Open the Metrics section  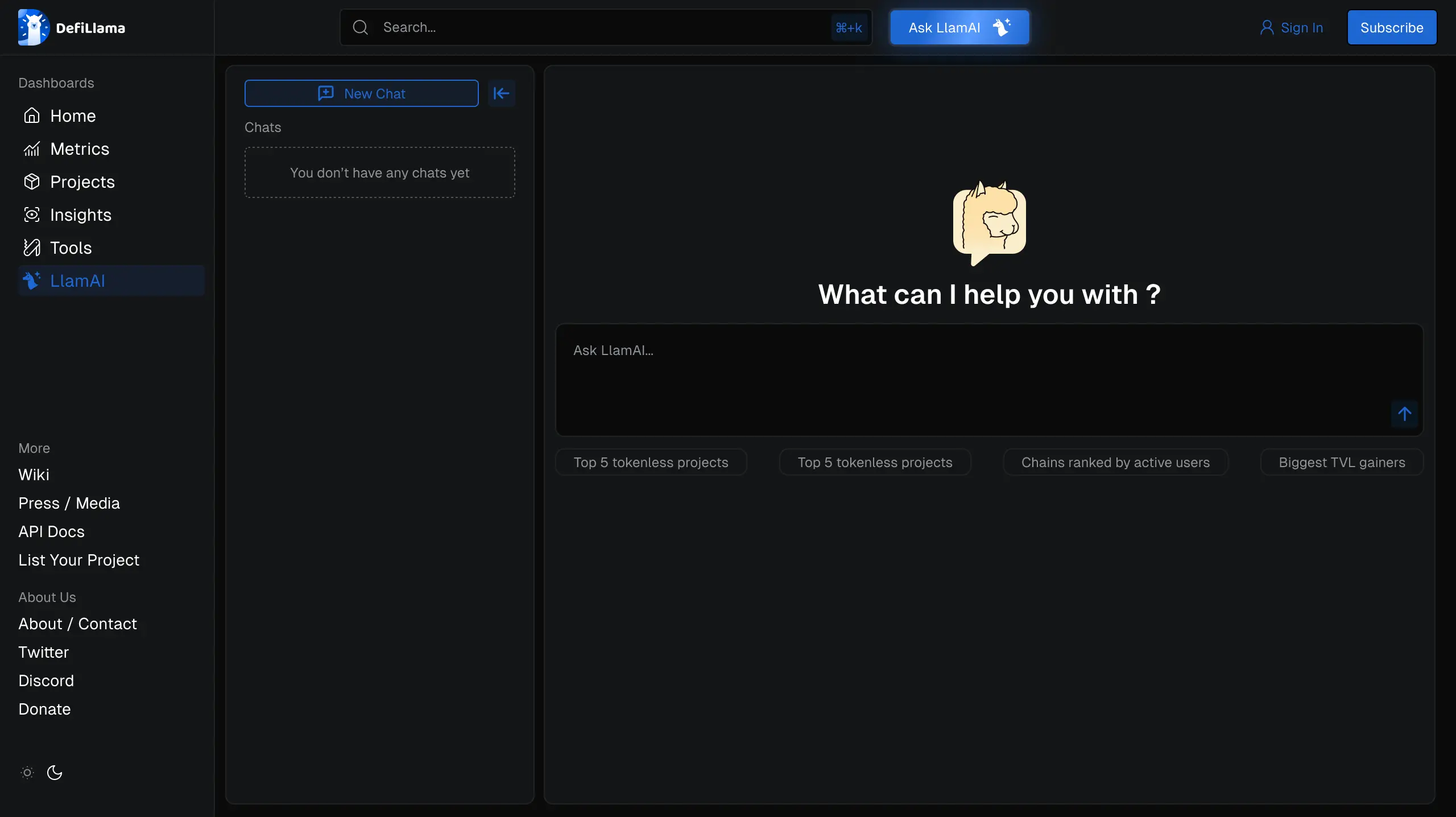pyautogui.click(x=111, y=148)
